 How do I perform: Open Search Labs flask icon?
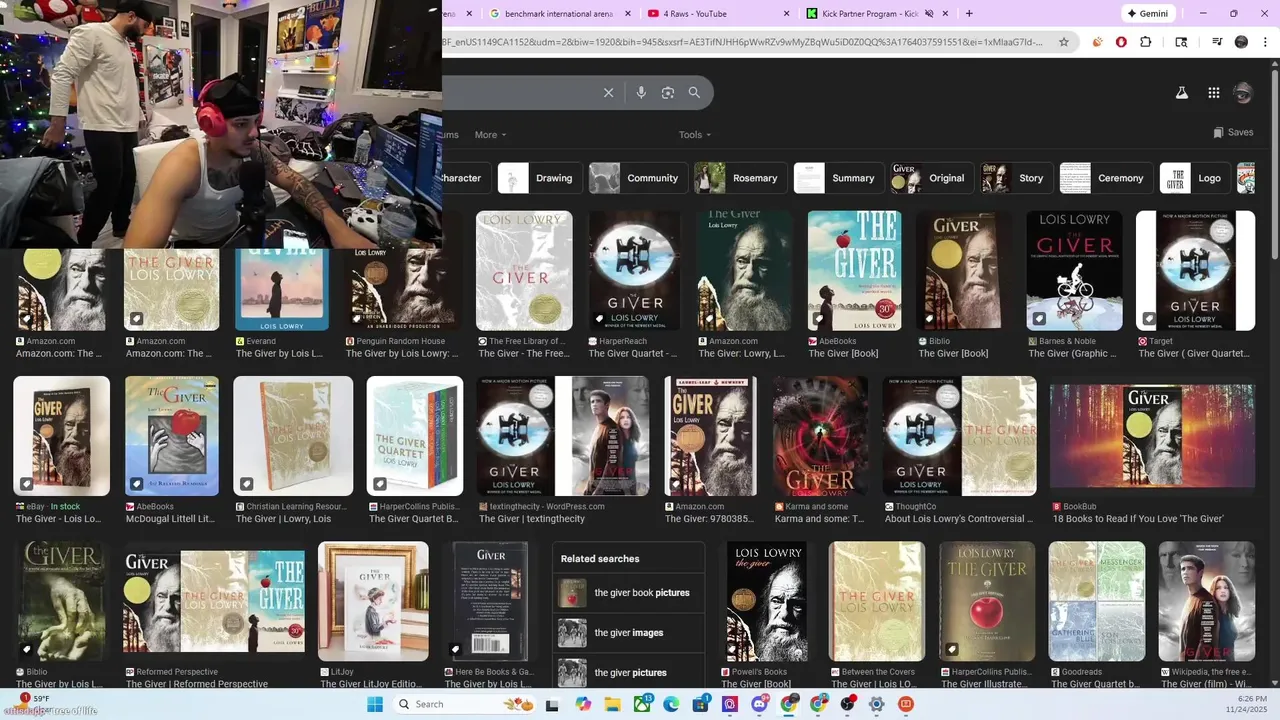pyautogui.click(x=1181, y=93)
